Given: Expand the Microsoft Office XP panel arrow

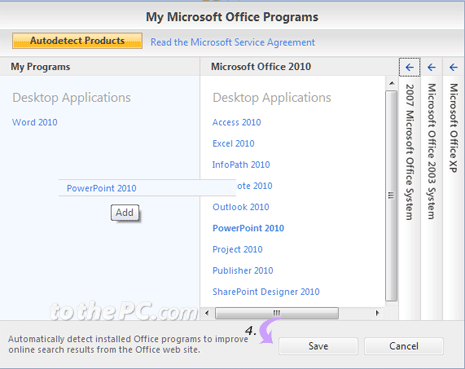Looking at the screenshot, I should [453, 67].
